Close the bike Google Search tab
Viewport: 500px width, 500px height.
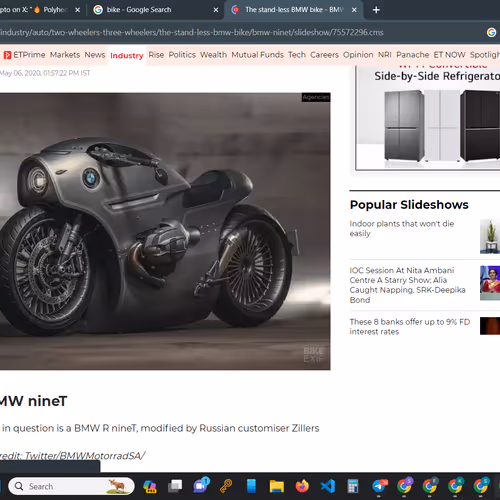tap(216, 10)
